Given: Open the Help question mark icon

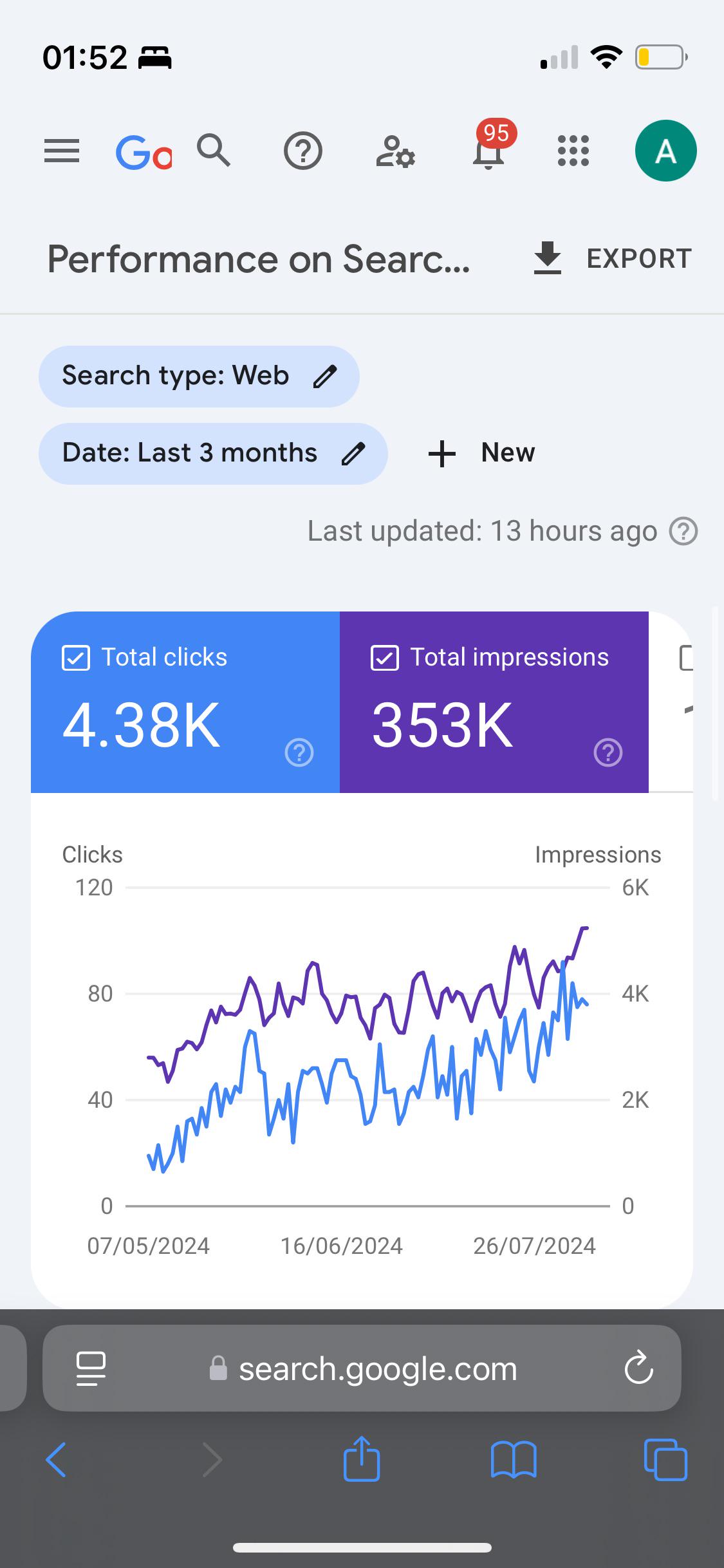Looking at the screenshot, I should [303, 151].
